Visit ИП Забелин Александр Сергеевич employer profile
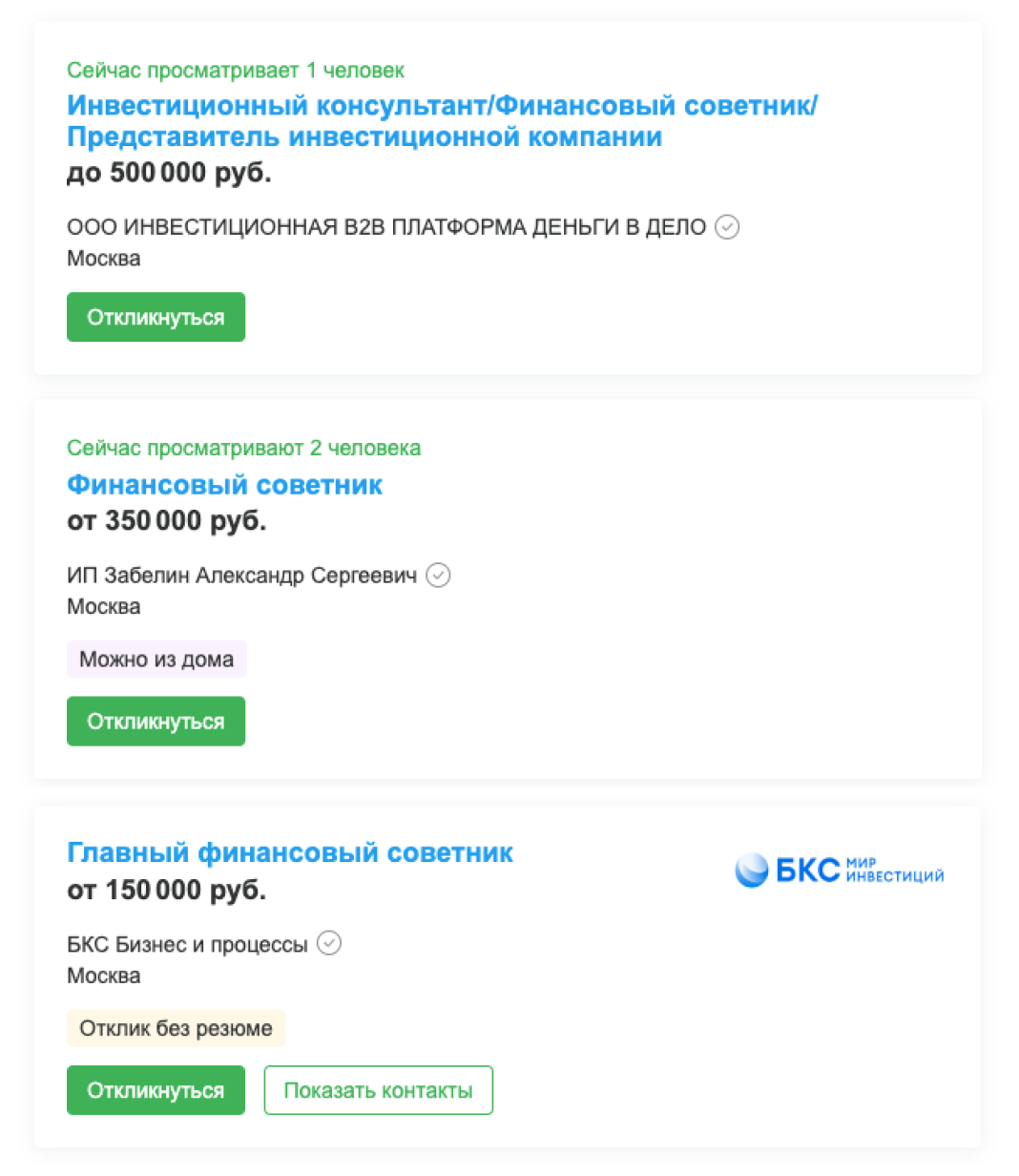The height and width of the screenshot is (1176, 1019). point(241,576)
